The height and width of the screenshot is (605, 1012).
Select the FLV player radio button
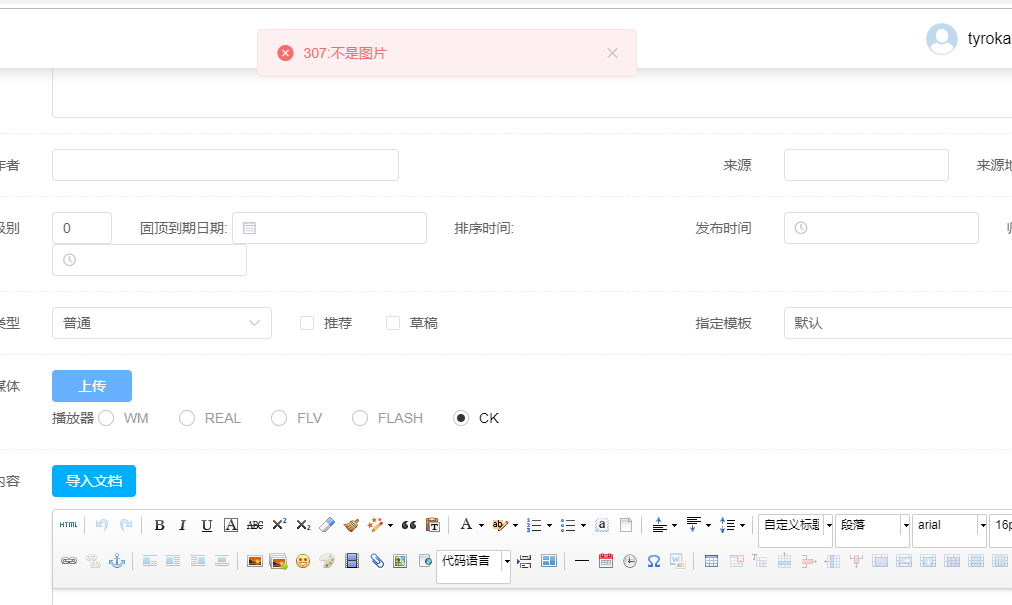point(279,418)
